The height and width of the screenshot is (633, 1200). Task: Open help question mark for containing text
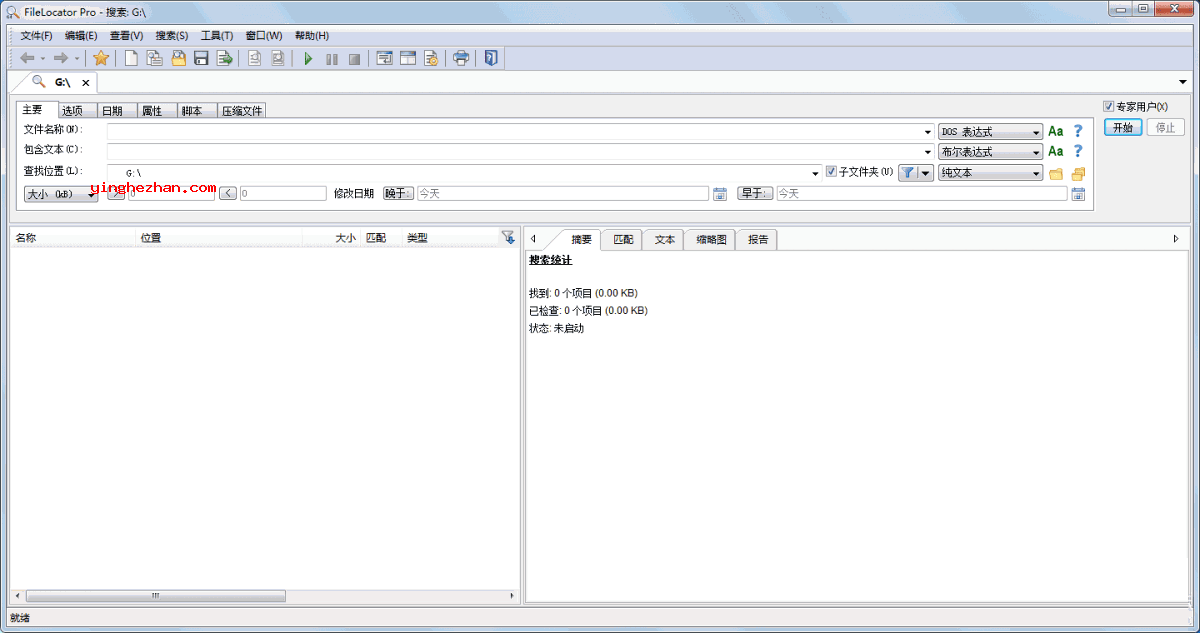pyautogui.click(x=1078, y=151)
